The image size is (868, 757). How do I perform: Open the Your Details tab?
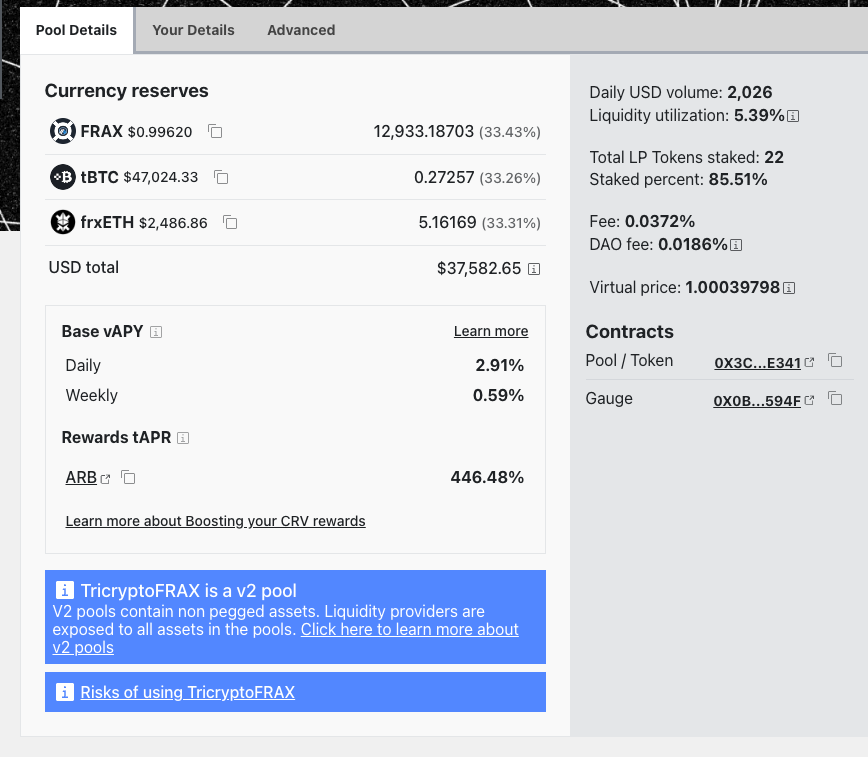coord(193,30)
